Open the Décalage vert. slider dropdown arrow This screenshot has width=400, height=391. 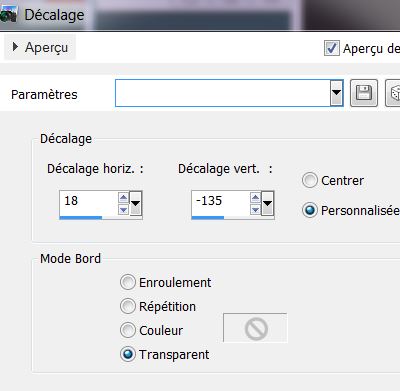268,203
